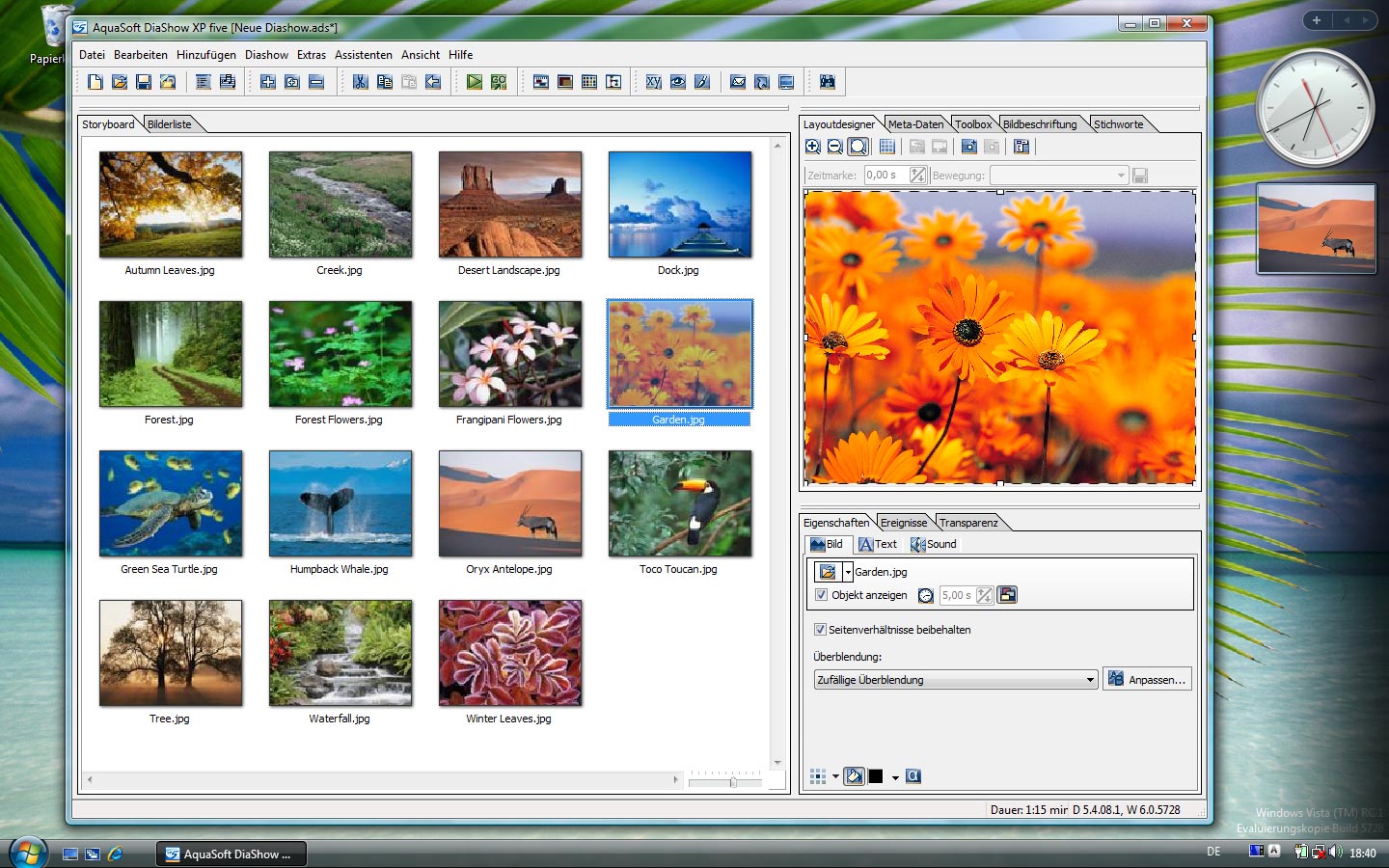
Task: Expand the arrow next to open-image folder button
Action: 848,572
